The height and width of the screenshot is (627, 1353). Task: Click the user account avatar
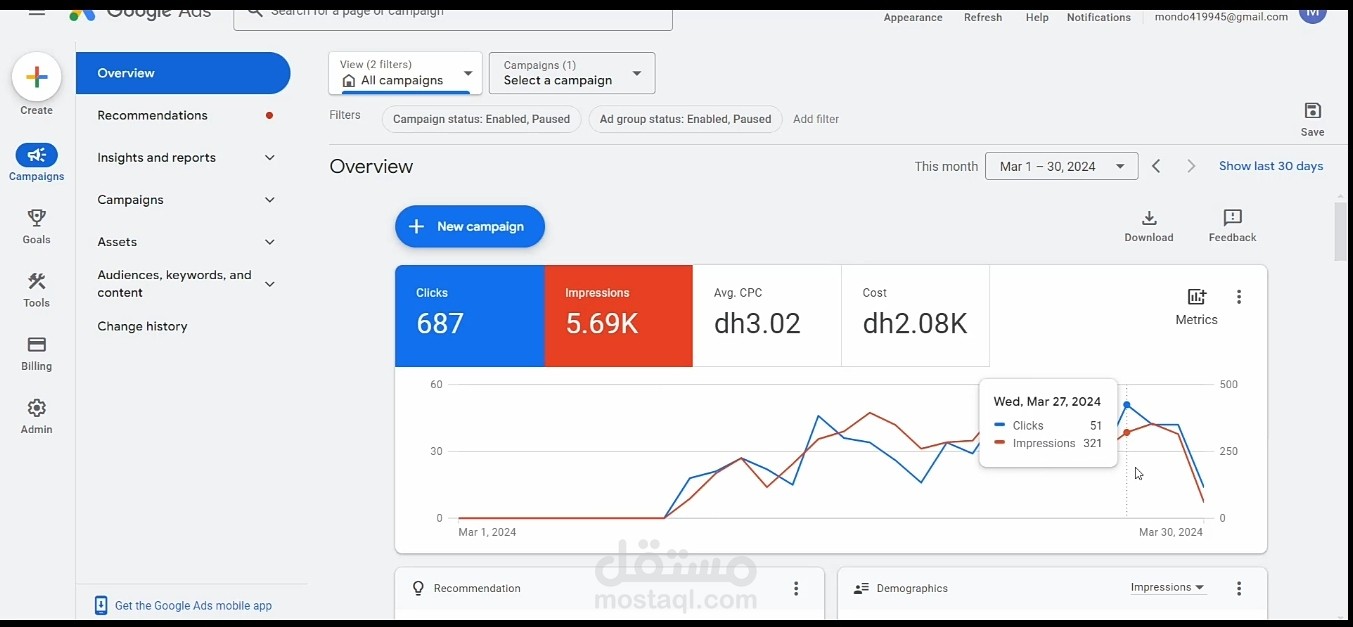(1312, 14)
